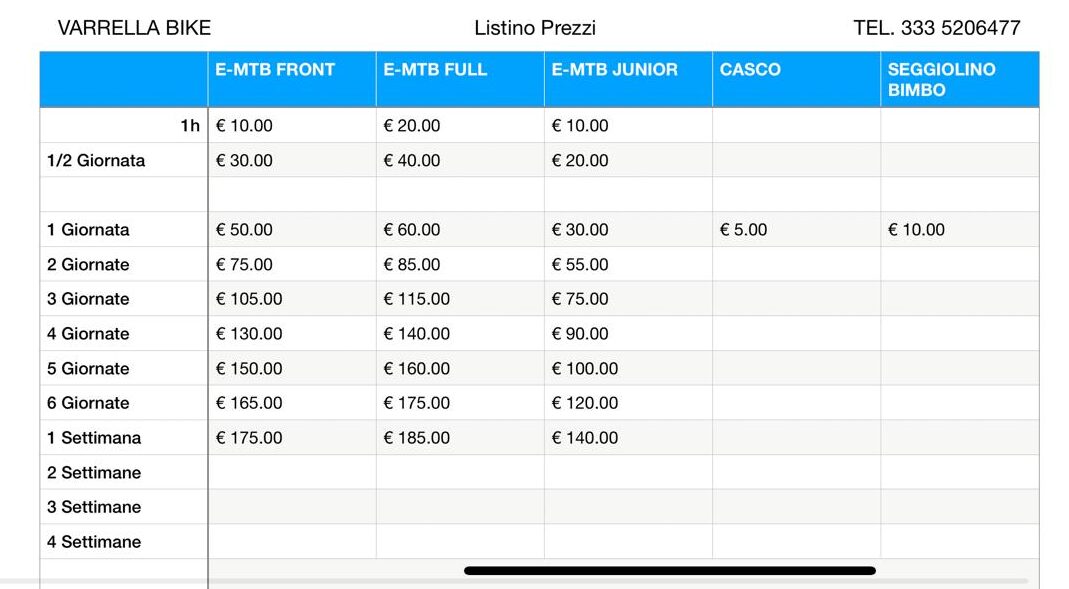Select E-MTB FRONT price for 1 Settimana
Screen dimensions: 1069x589
tap(249, 438)
